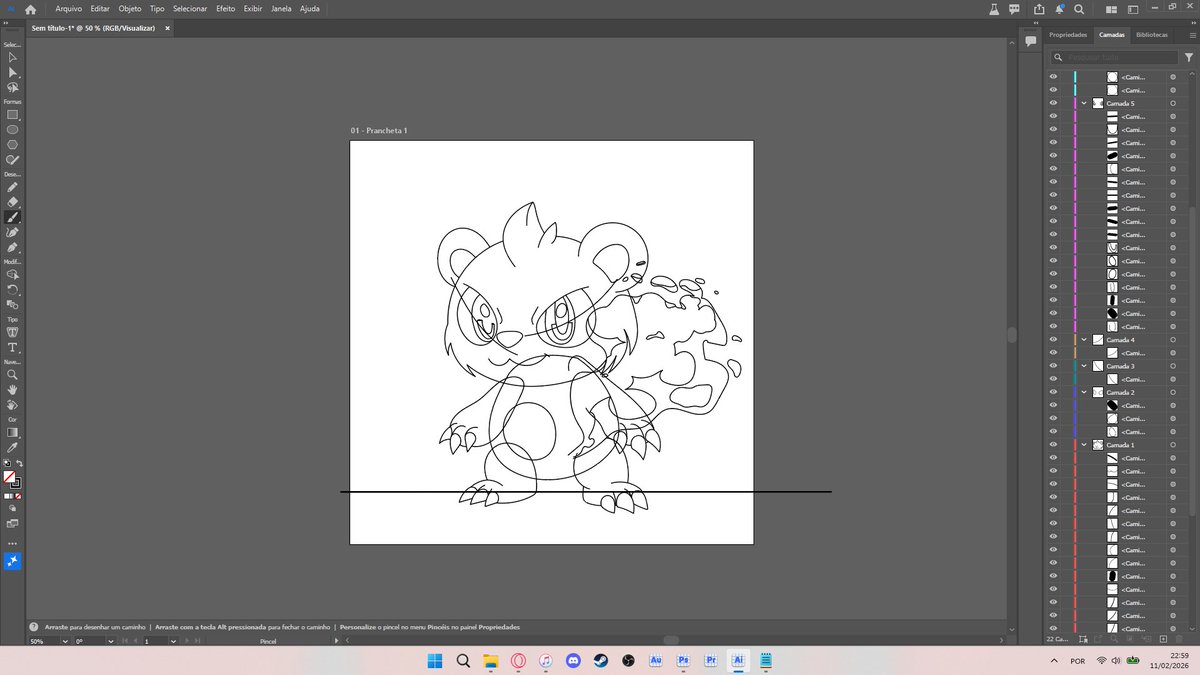Image resolution: width=1200 pixels, height=675 pixels.
Task: Swap fill and stroke colors arrow
Action: pos(19,464)
